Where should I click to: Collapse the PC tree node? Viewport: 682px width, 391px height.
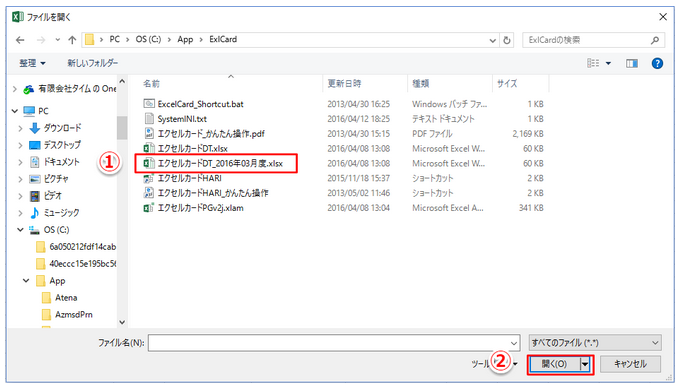[14, 111]
